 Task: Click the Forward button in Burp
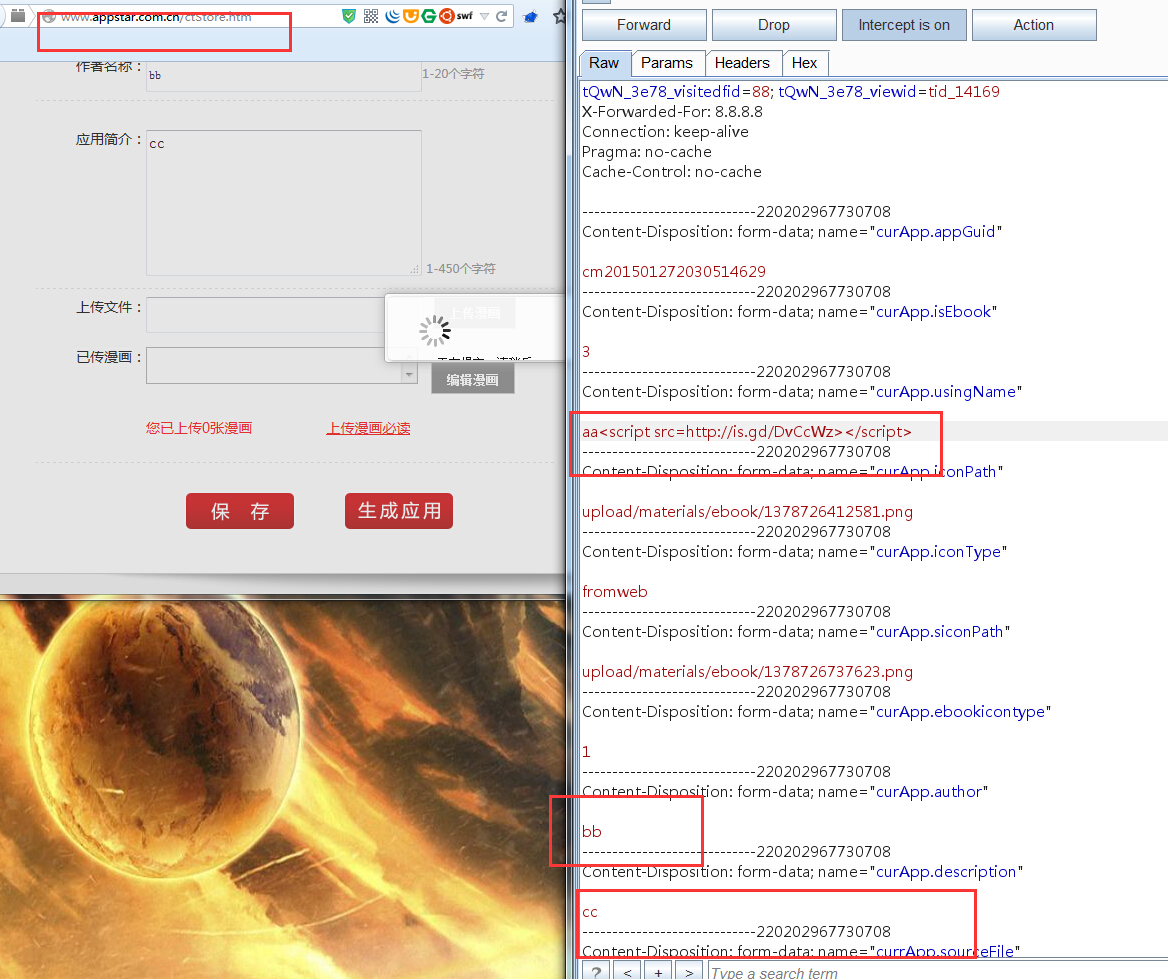[644, 25]
